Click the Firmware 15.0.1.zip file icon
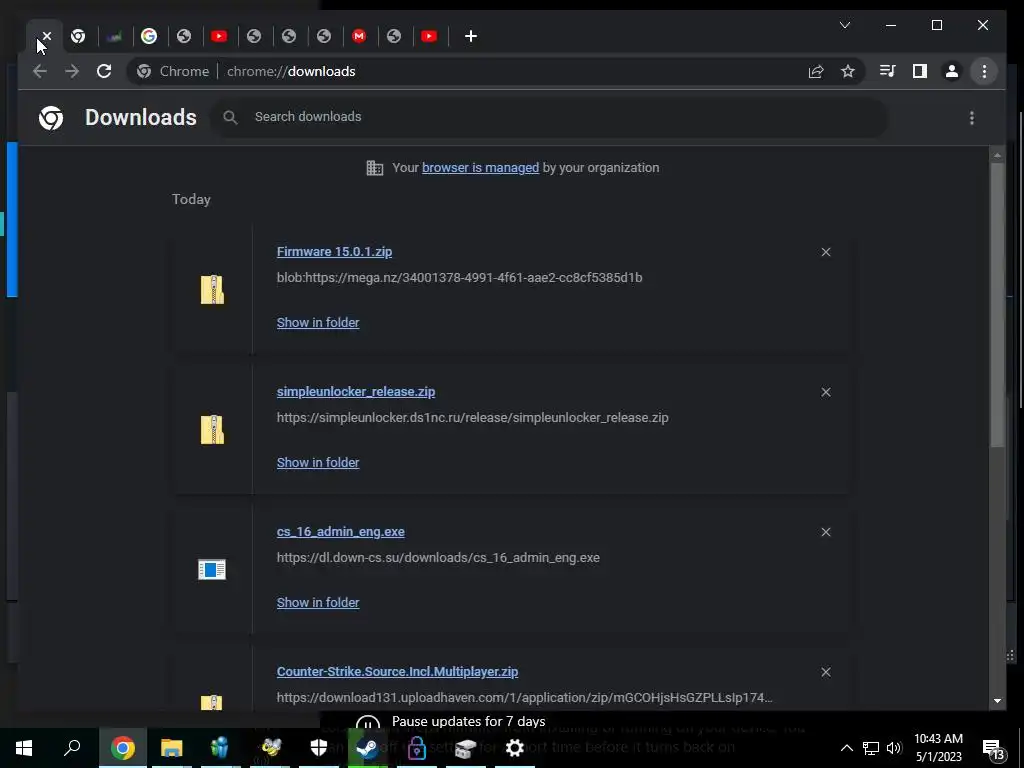This screenshot has width=1024, height=768. [212, 289]
